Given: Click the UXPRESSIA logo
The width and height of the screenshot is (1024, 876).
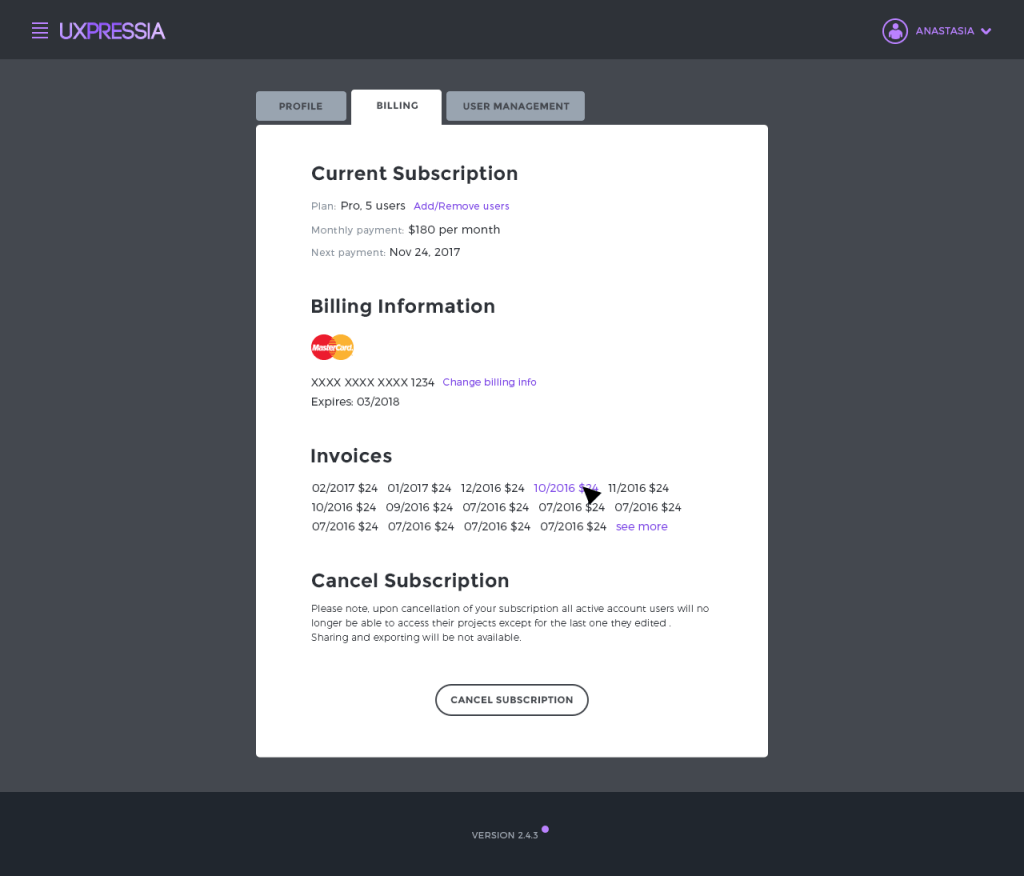Looking at the screenshot, I should 112,31.
